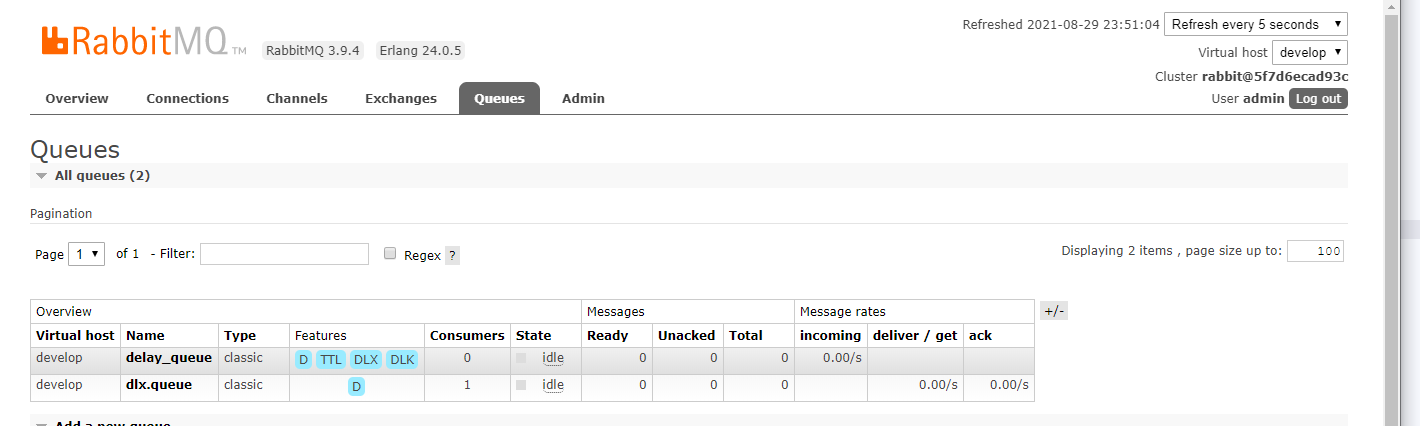Click the D durable badge on dlx.queue
The image size is (1420, 426).
pos(357,386)
